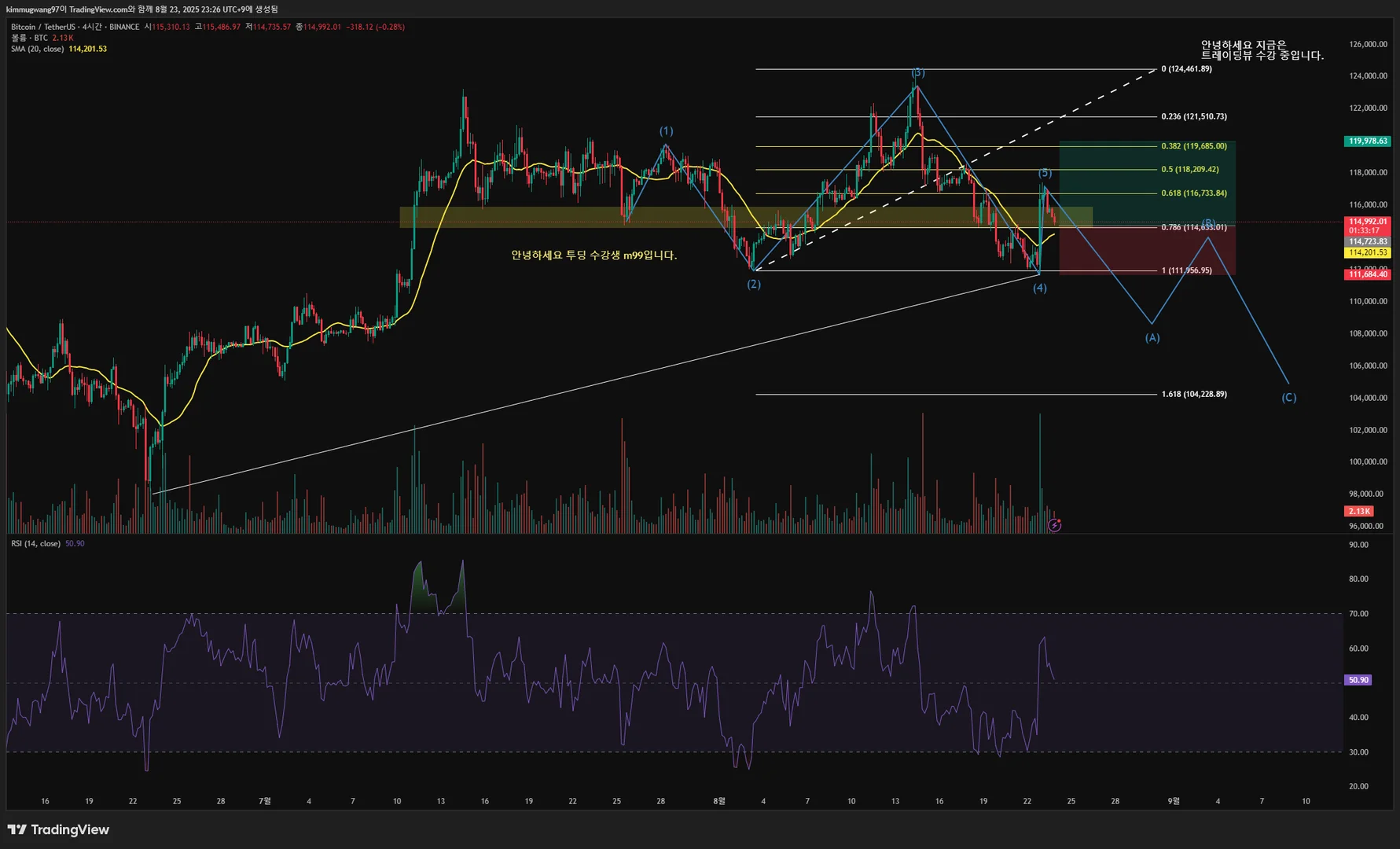This screenshot has height=849, width=1400.
Task: Click the yellow 114,201.53 SMA price tag
Action: [x=1369, y=253]
